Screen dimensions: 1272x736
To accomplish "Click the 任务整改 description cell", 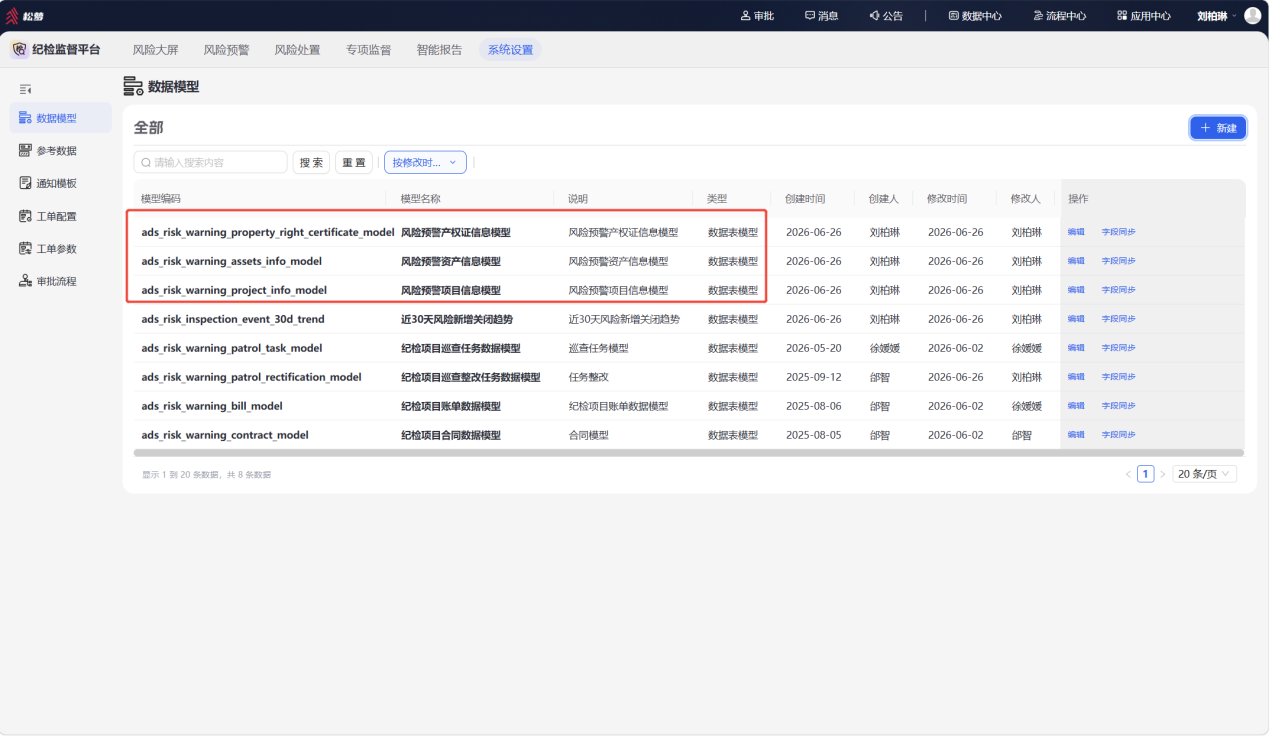I will pos(588,377).
